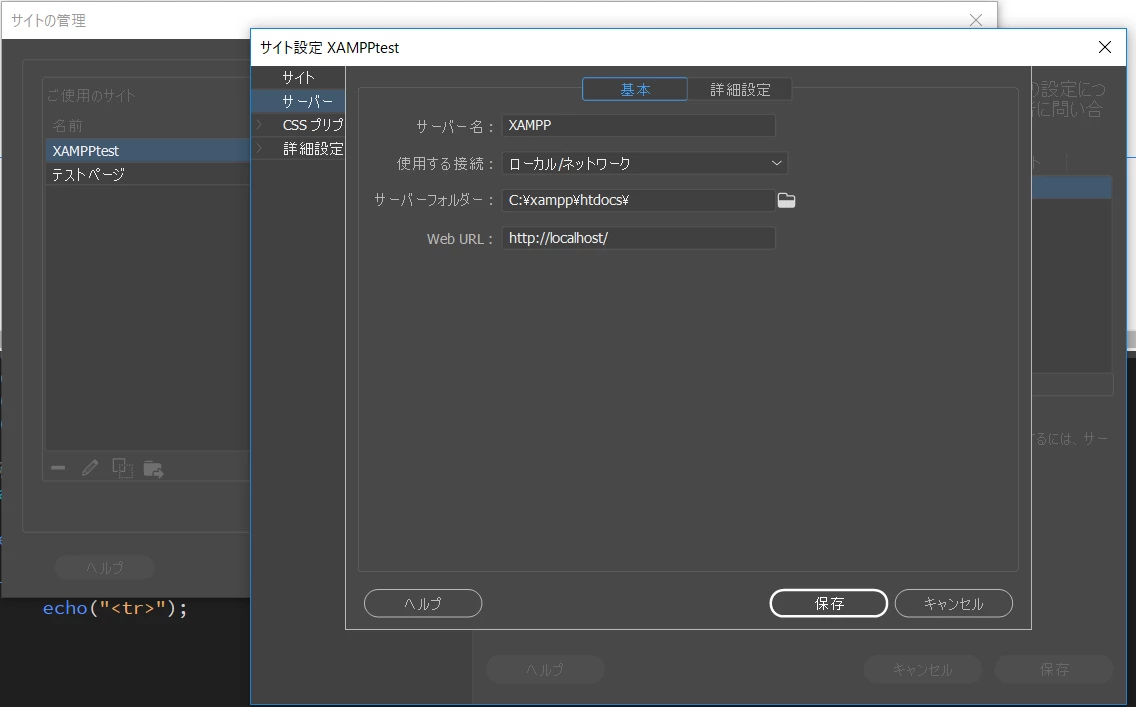Click the ヘルプ button in the server dialog
The height and width of the screenshot is (707, 1136).
pyautogui.click(x=423, y=603)
